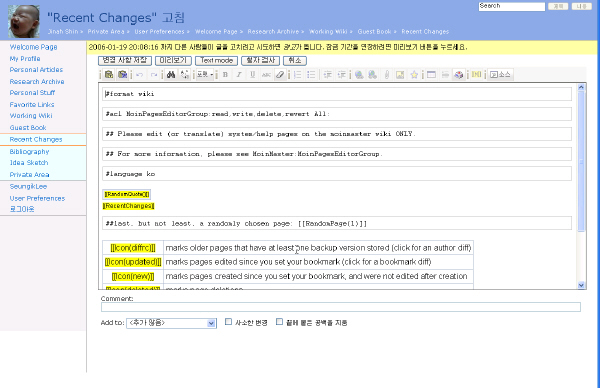The image size is (600, 388).
Task: Click the Paste as plain text icon
Action: coord(109,74)
